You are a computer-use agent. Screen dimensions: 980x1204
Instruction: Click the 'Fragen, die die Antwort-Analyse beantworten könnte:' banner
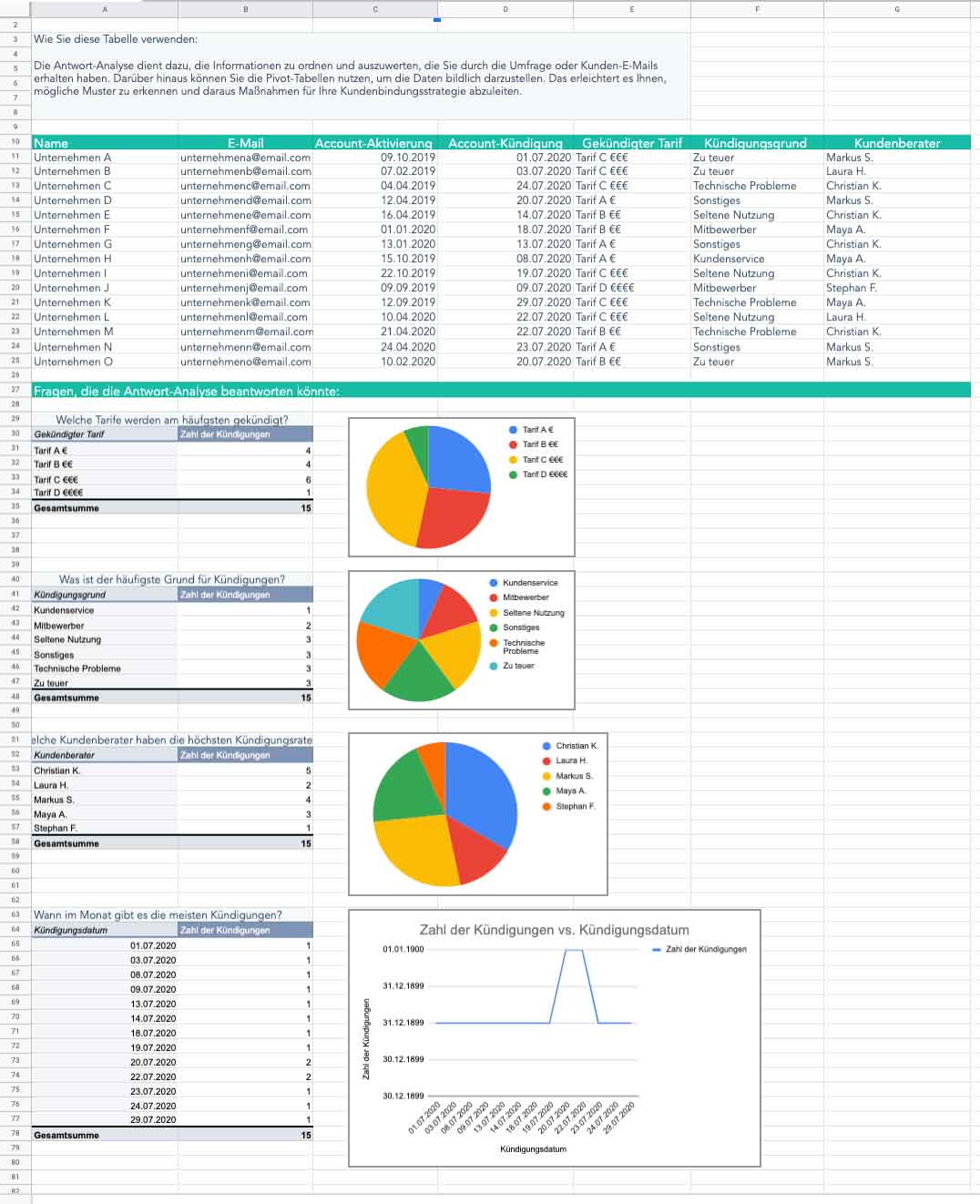coord(501,391)
